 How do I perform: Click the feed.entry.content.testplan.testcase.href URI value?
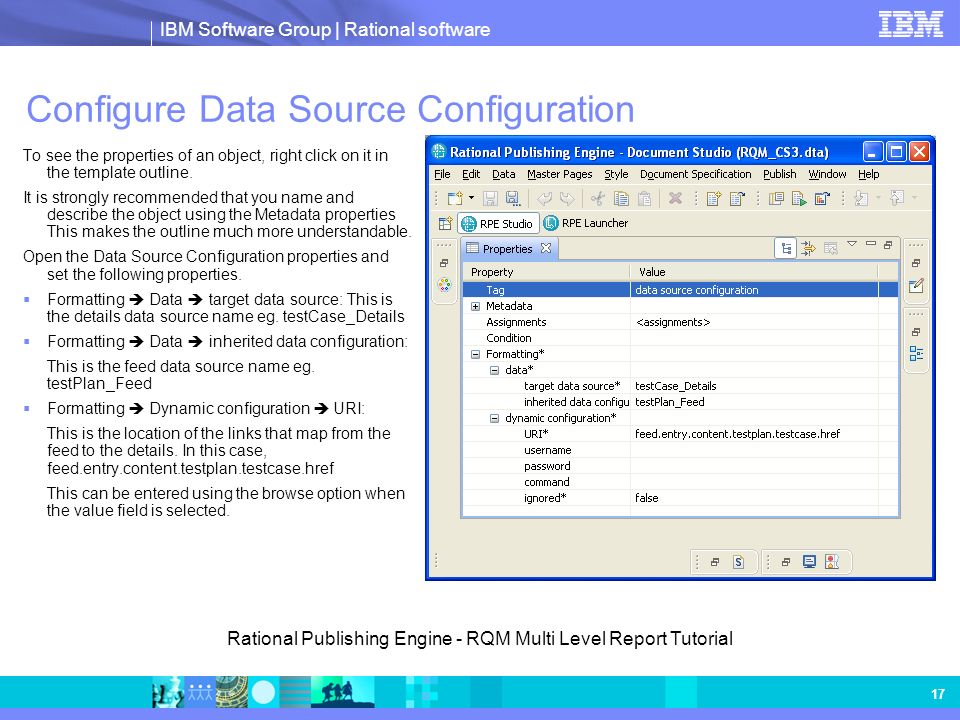click(754, 434)
